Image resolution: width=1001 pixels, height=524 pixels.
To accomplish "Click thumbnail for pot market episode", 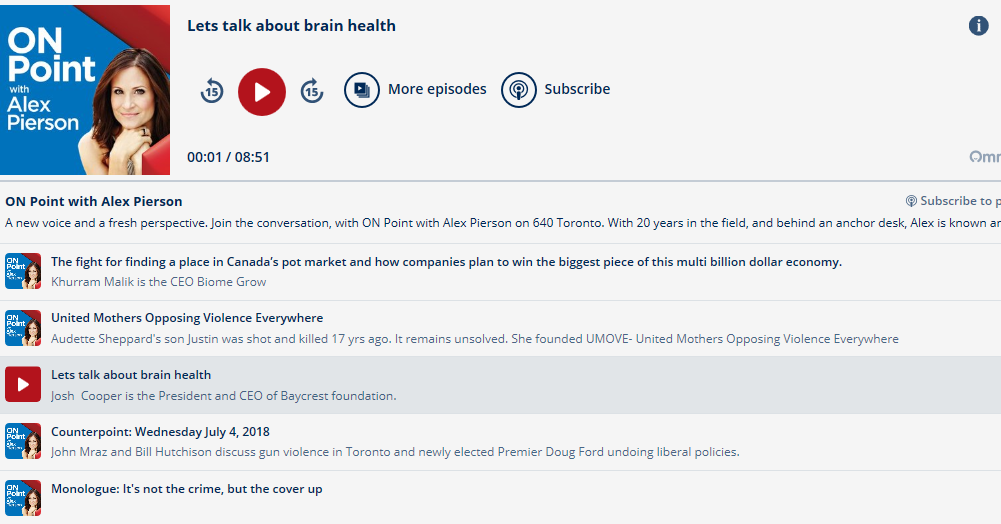I will pyautogui.click(x=23, y=272).
